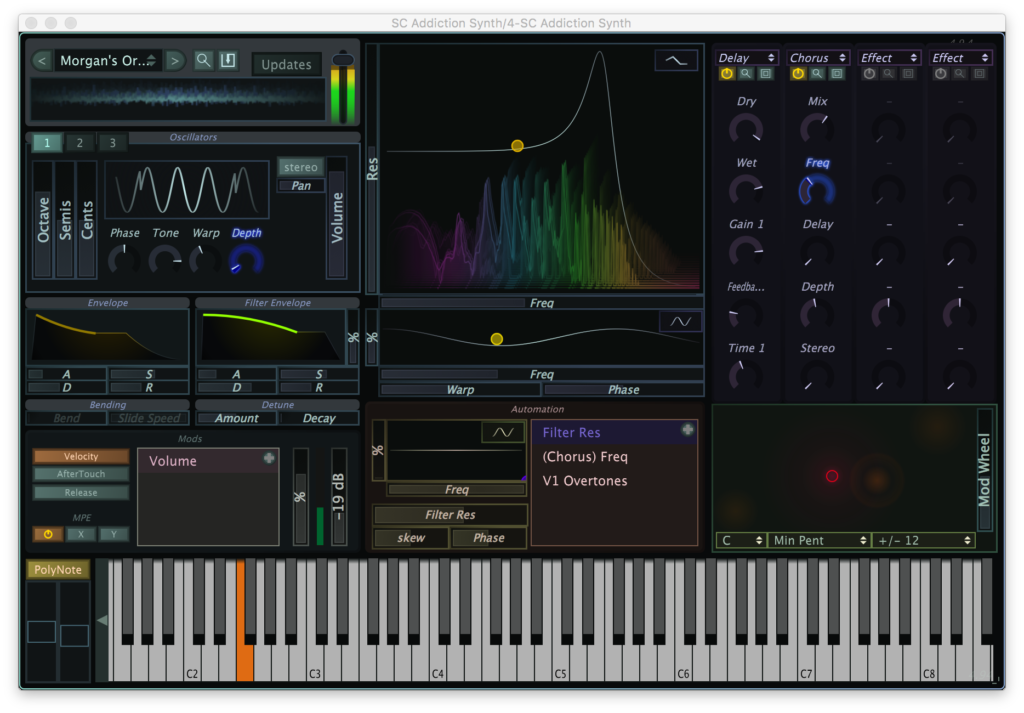Screen dimensions: 1024x713
Task: Toggle the Velocity mod source
Action: pyautogui.click(x=80, y=455)
